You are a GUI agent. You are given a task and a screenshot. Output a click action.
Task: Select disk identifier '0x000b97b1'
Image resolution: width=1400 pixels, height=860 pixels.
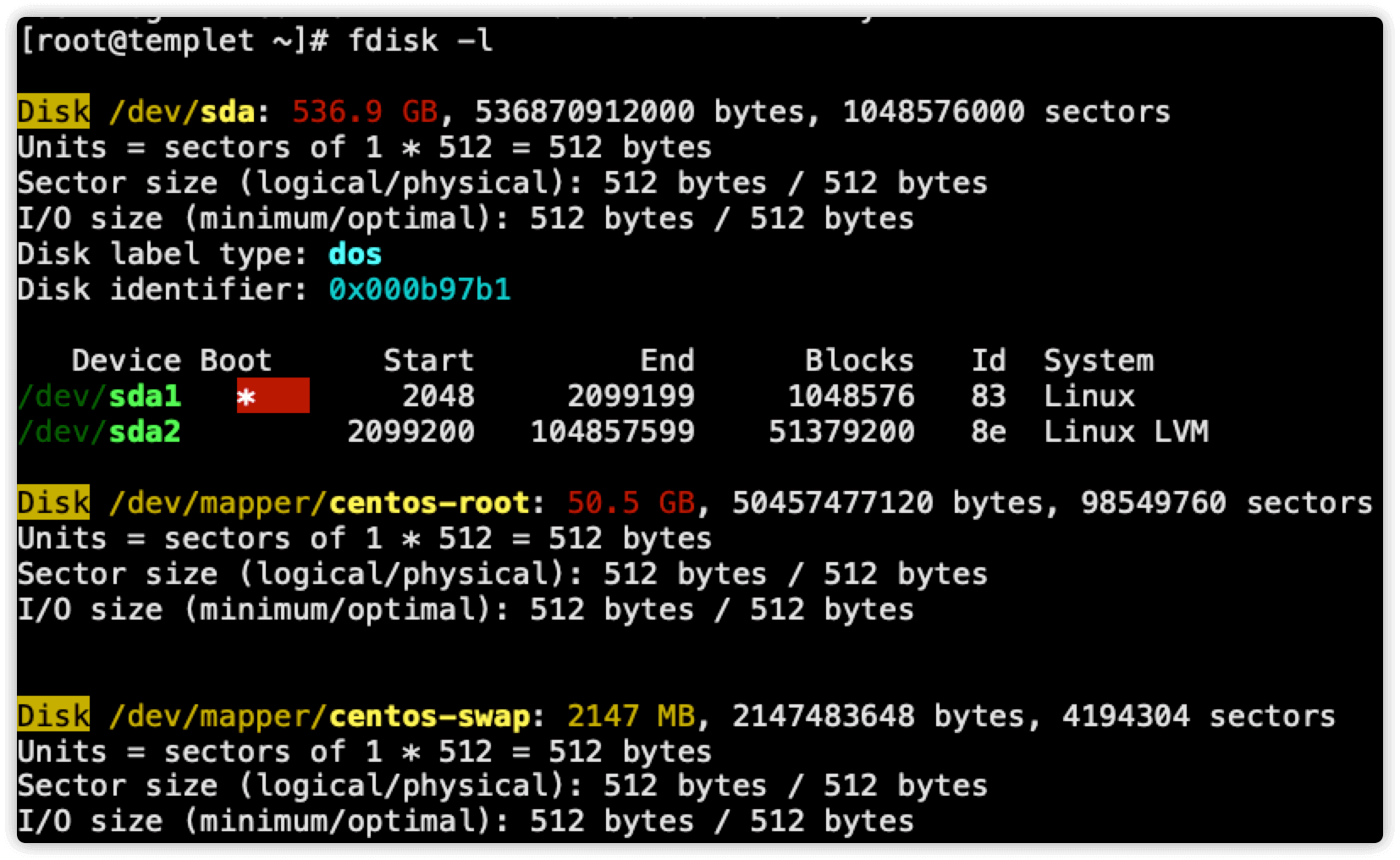click(x=420, y=289)
